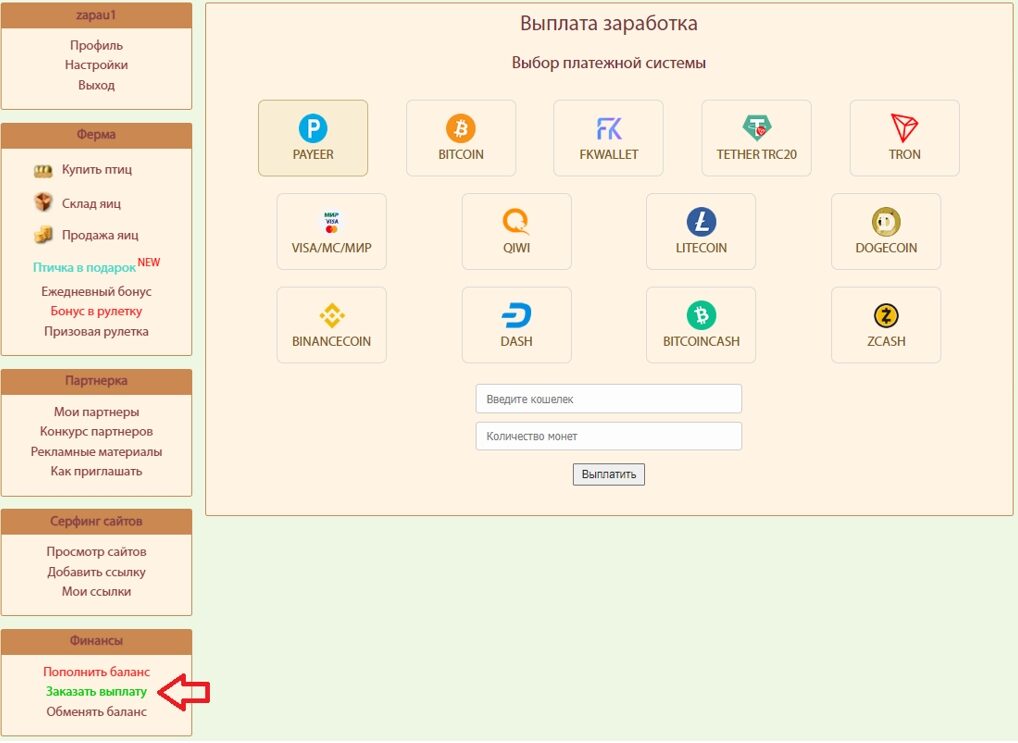1018x743 pixels.
Task: Click Заказать выплату link
Action: (x=96, y=692)
